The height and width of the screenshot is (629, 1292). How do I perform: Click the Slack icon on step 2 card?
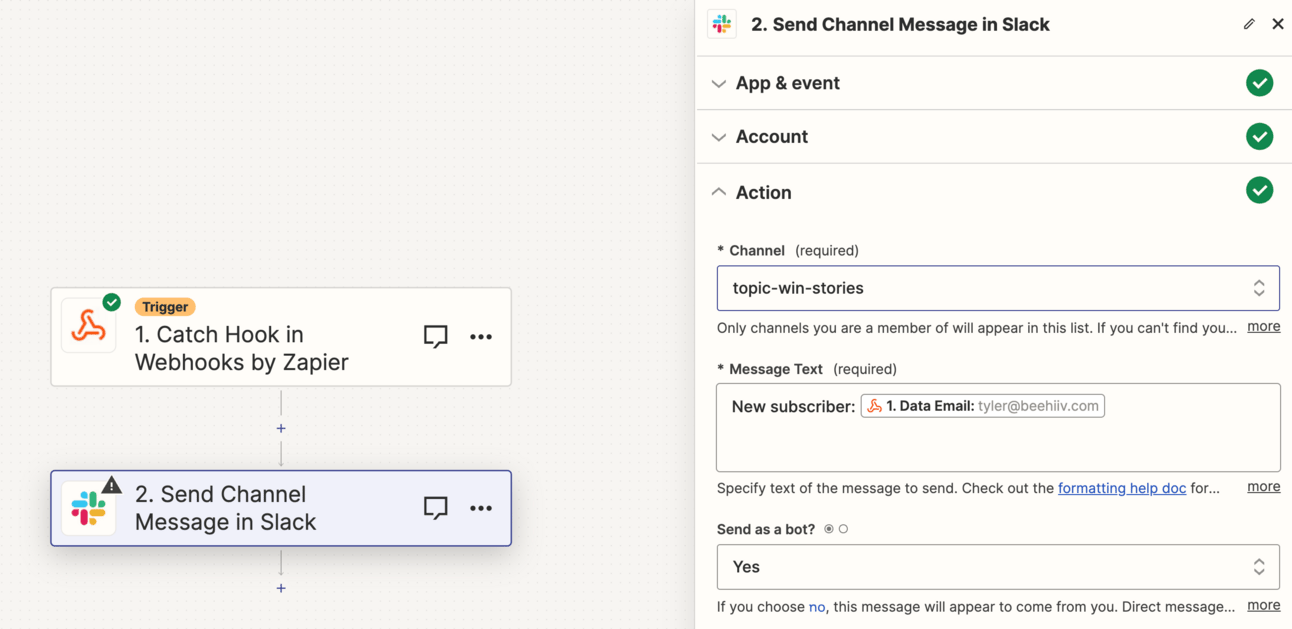click(88, 509)
